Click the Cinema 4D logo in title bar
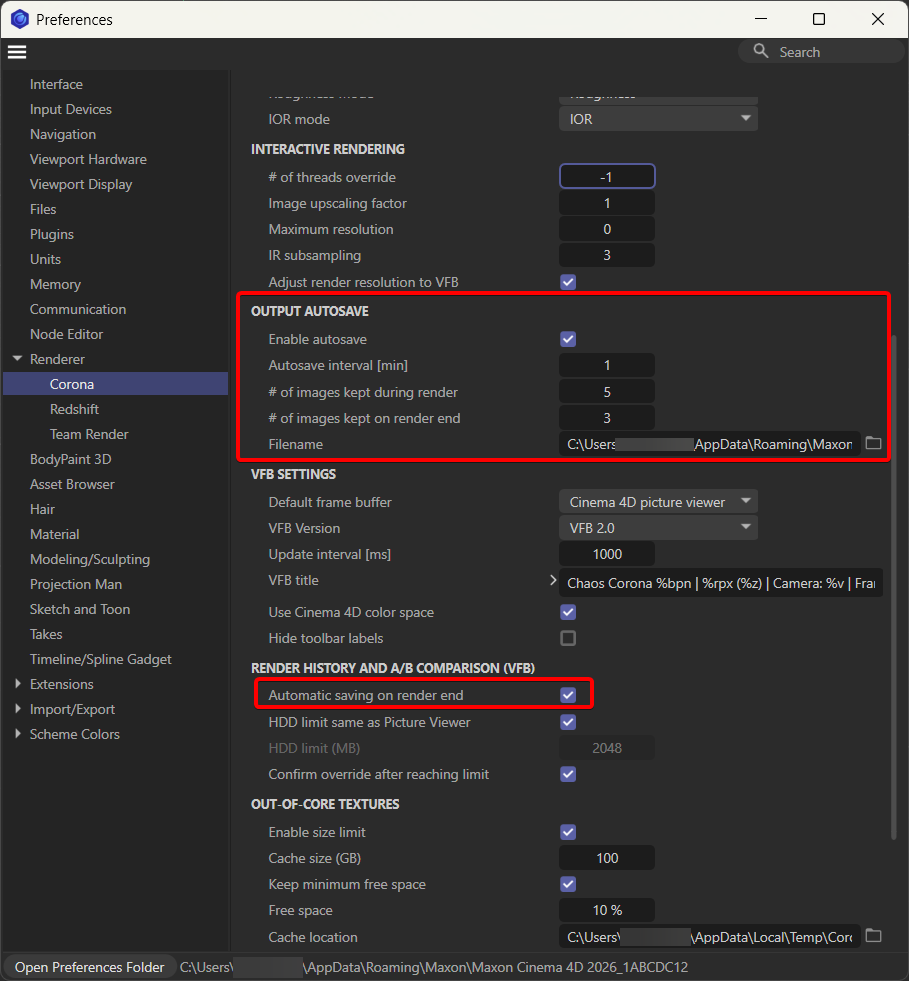The height and width of the screenshot is (981, 909). click(x=19, y=19)
